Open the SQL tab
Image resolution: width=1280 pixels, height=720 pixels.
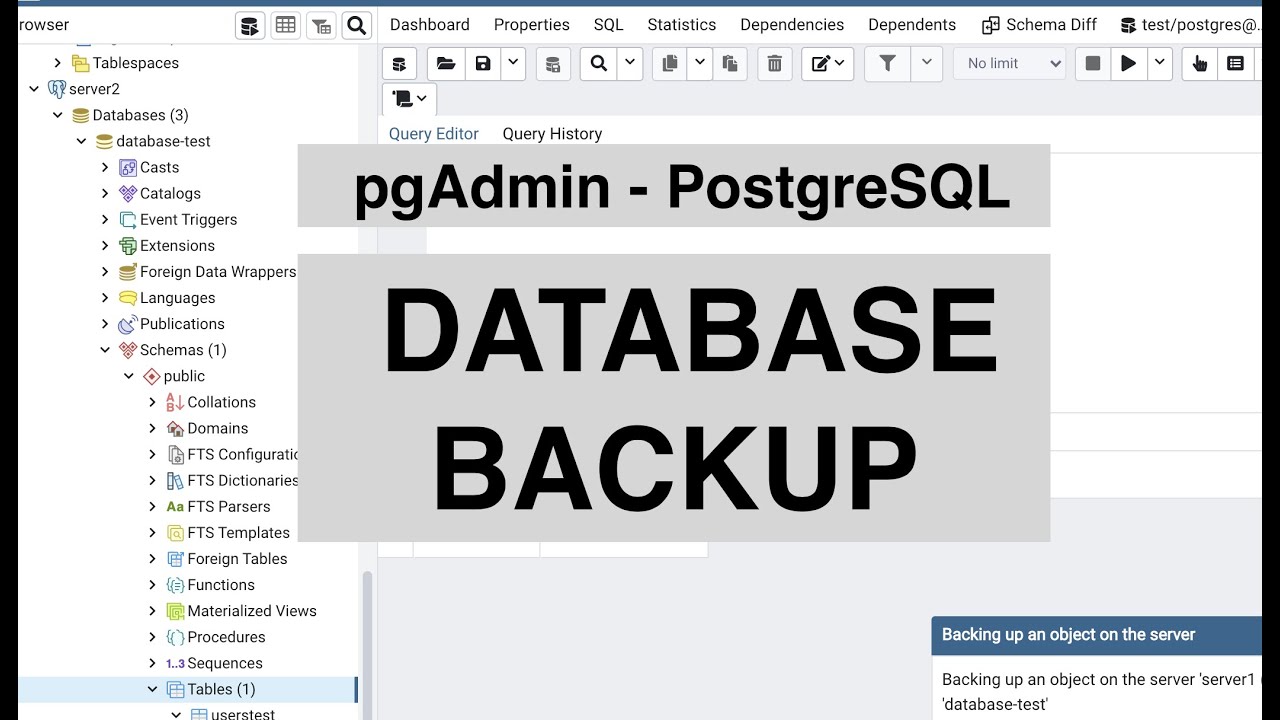[x=609, y=25]
